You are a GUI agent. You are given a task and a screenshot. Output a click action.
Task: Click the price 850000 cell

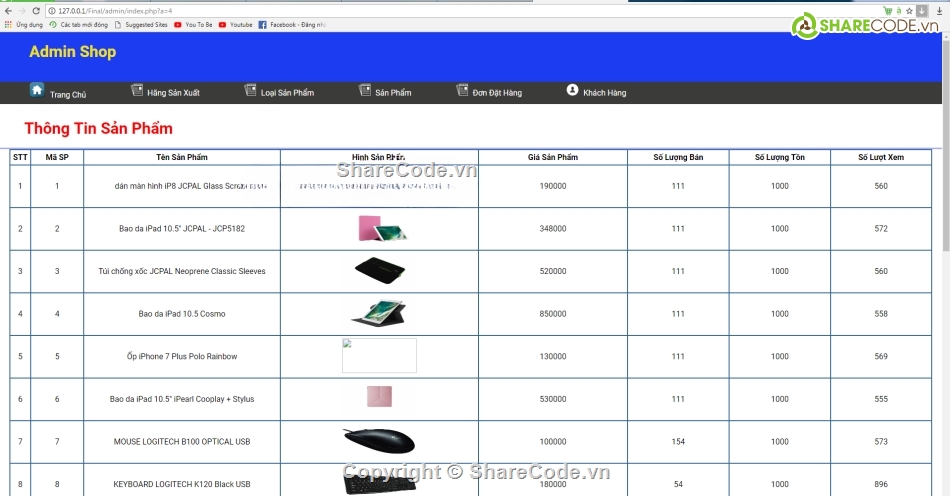pyautogui.click(x=553, y=314)
